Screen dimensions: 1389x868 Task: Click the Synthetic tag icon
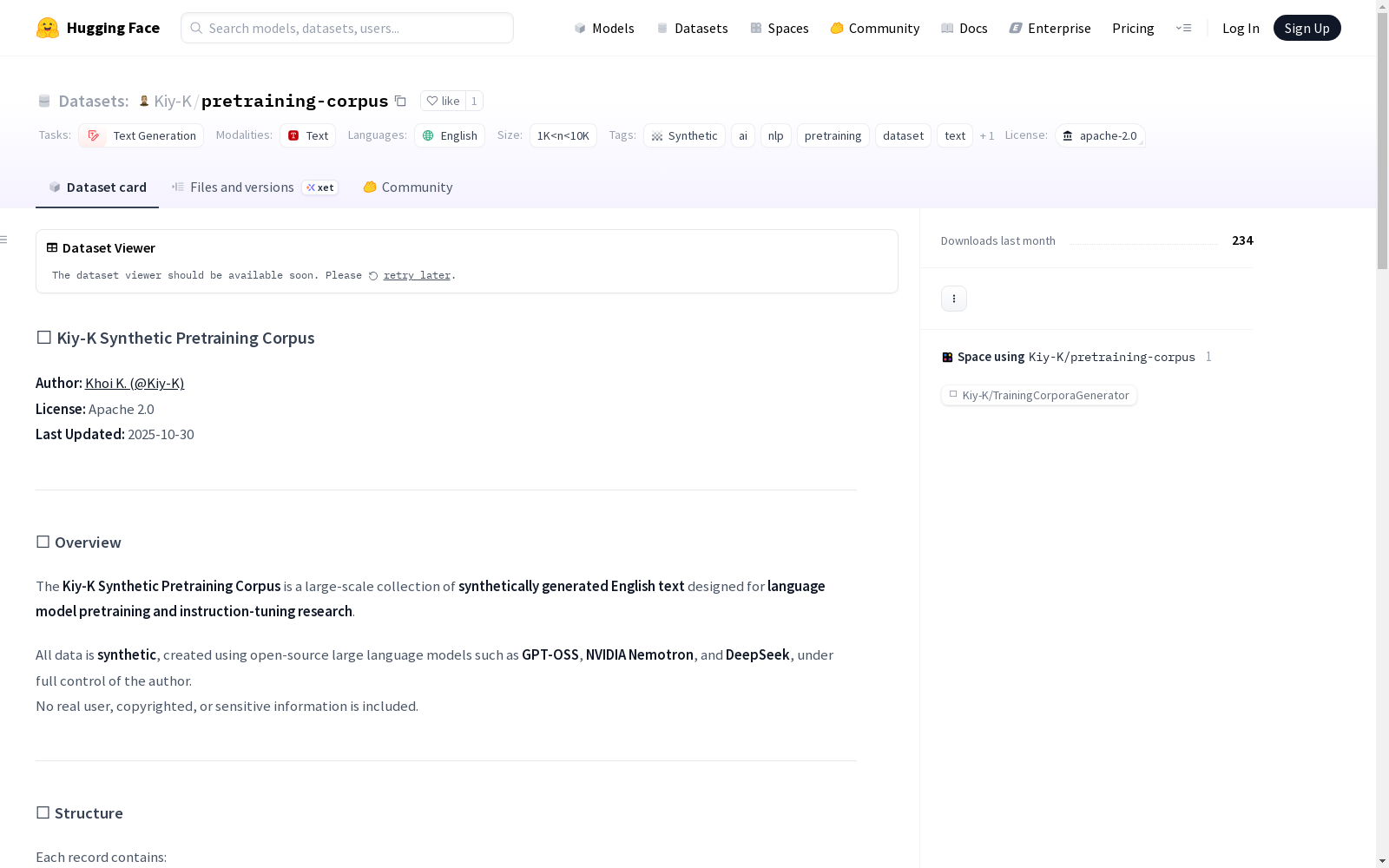coord(657,136)
